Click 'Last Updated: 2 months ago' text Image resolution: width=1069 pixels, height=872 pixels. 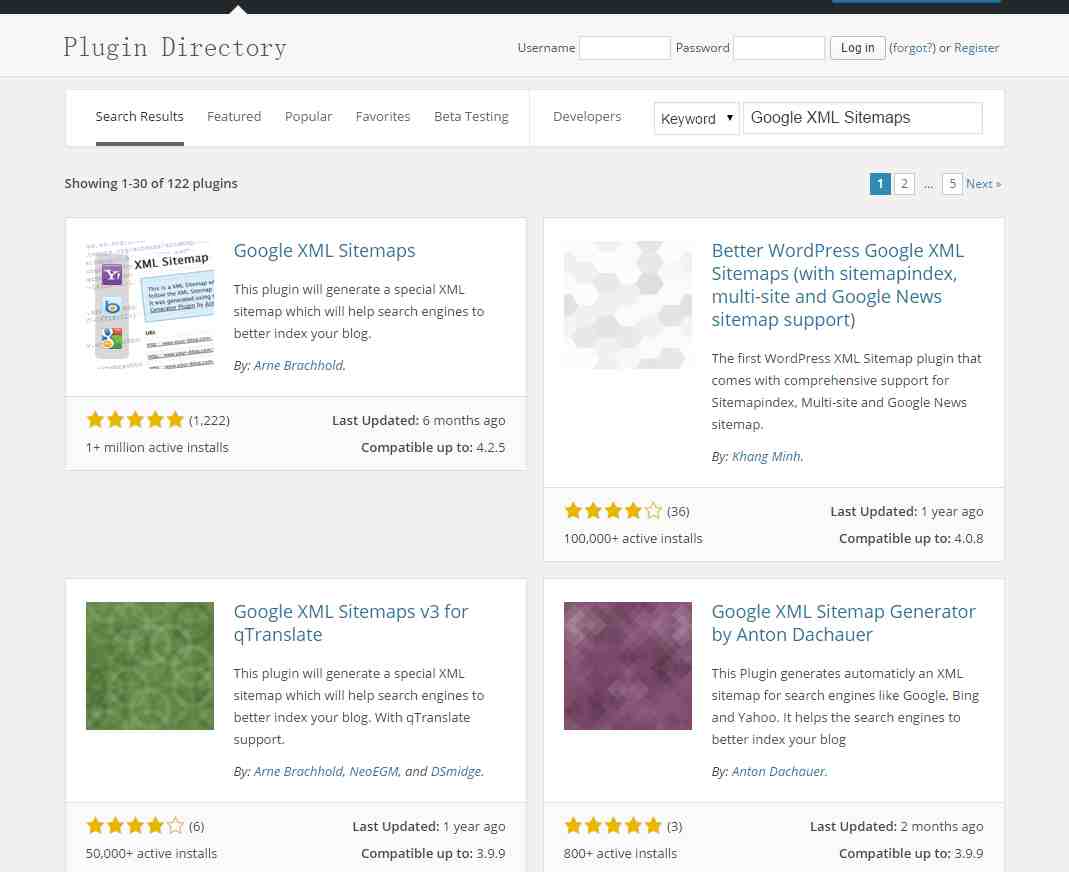(897, 826)
